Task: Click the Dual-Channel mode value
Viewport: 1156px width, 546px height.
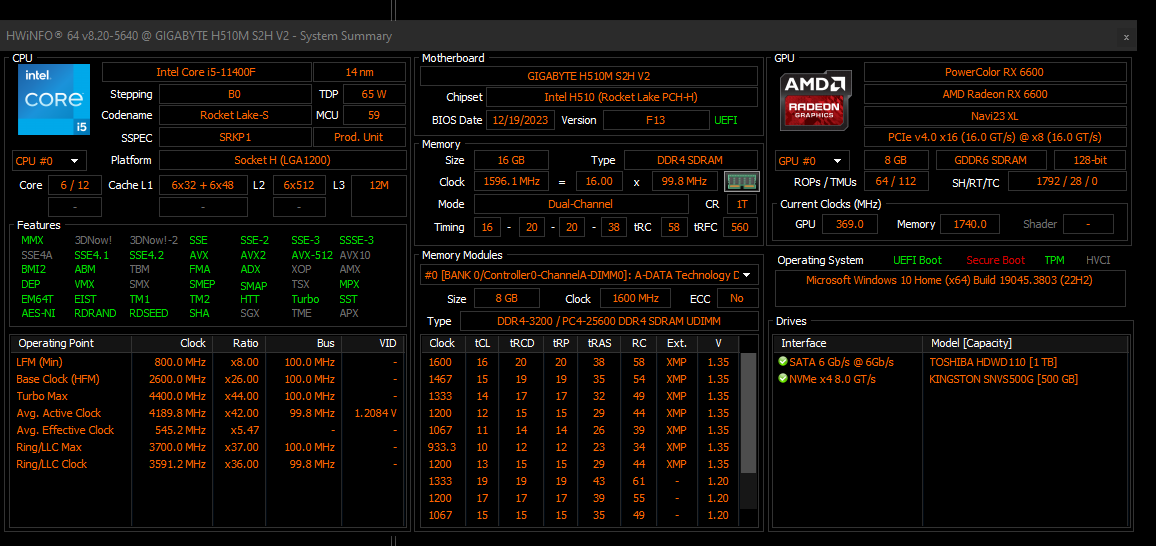Action: pos(580,204)
